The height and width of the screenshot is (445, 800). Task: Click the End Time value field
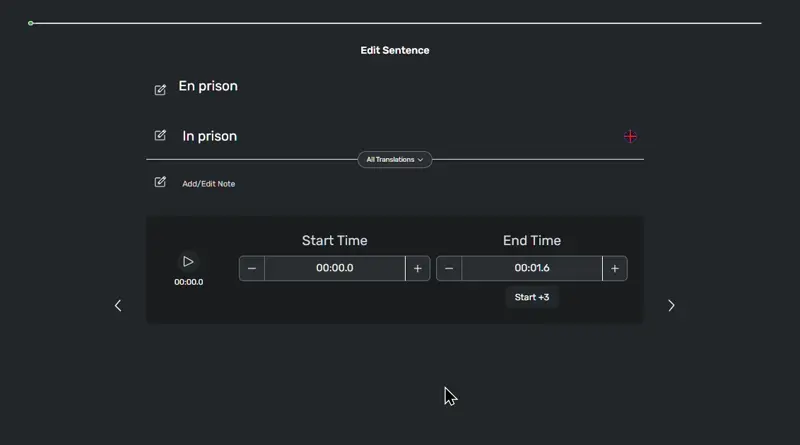(532, 268)
